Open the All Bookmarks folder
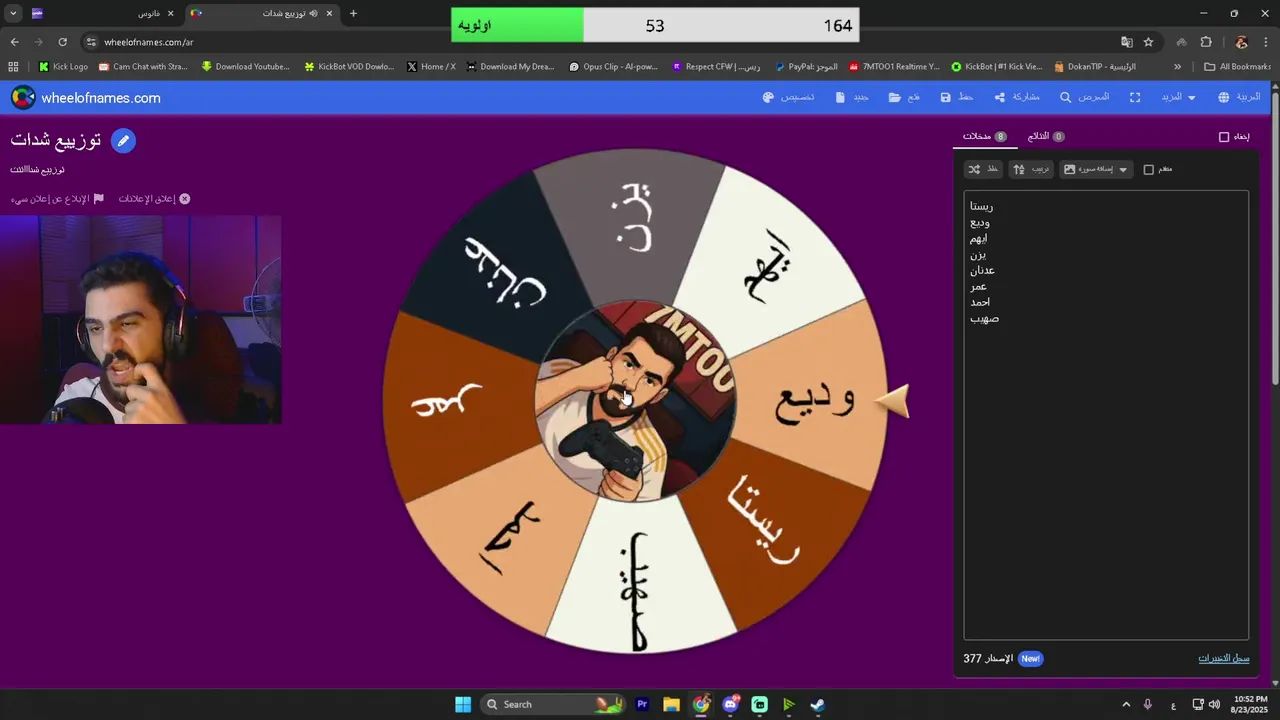The image size is (1280, 720). coord(1238,66)
